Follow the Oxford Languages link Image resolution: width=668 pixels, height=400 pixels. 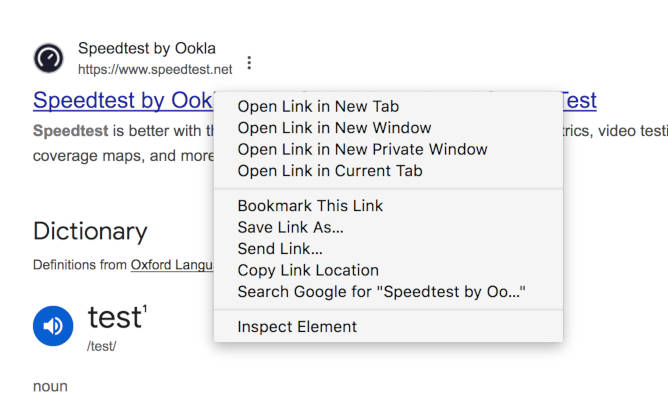(172, 265)
